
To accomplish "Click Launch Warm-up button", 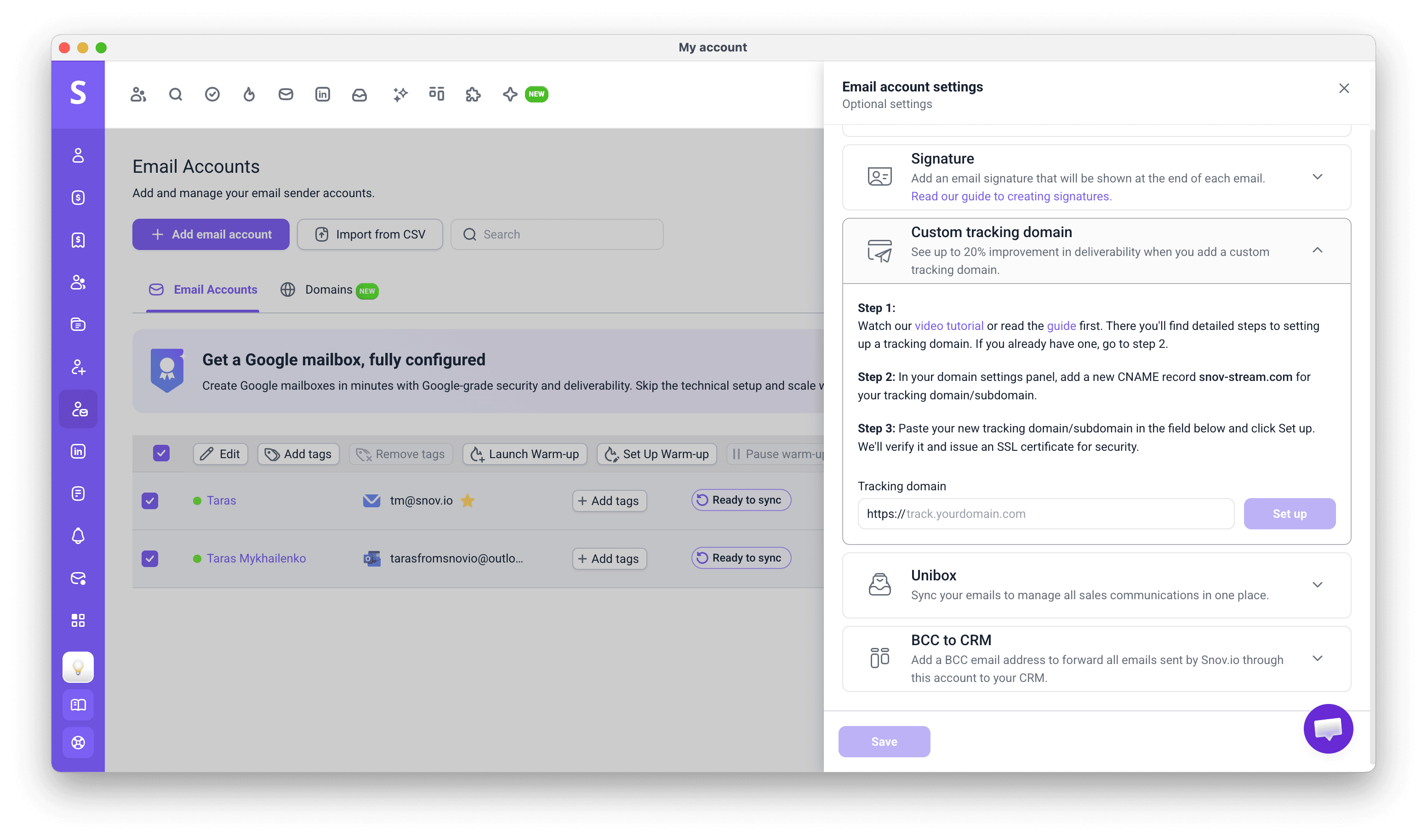I will point(525,454).
